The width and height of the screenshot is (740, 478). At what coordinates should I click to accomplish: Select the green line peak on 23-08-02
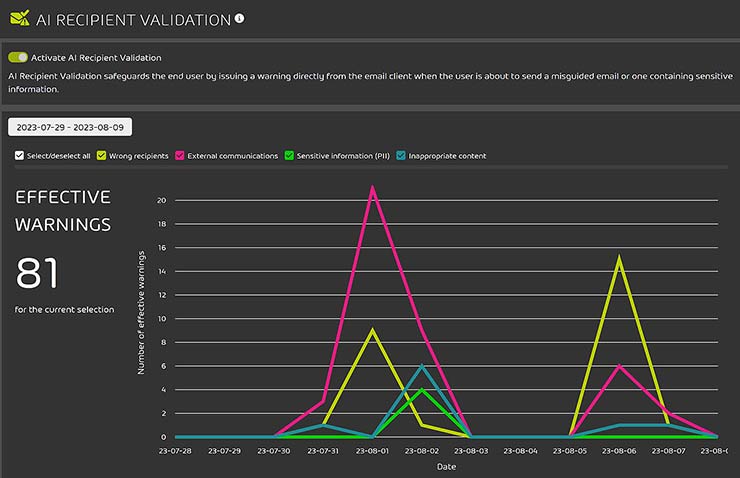click(422, 390)
